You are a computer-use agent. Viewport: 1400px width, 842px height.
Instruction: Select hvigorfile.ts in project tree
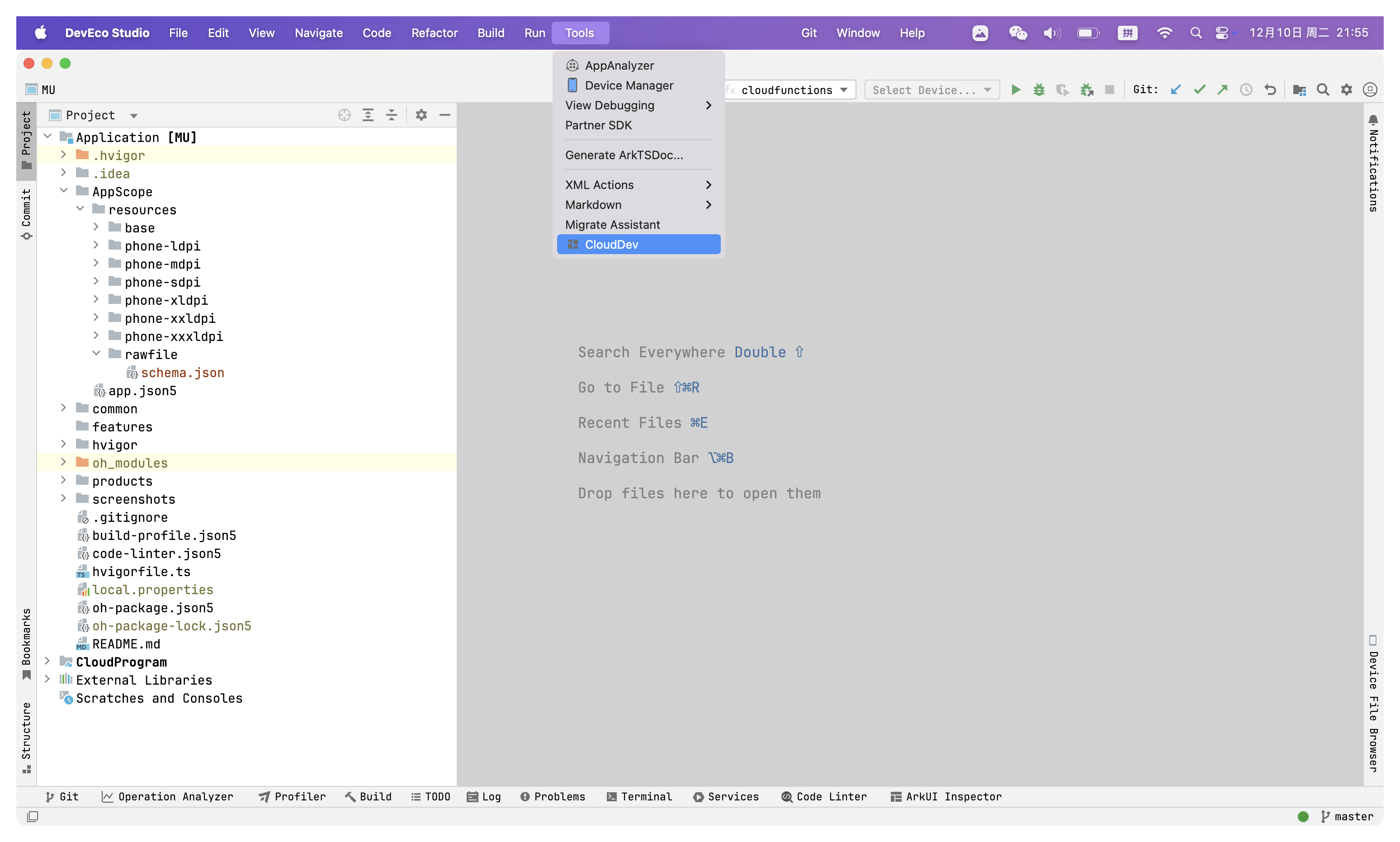141,572
